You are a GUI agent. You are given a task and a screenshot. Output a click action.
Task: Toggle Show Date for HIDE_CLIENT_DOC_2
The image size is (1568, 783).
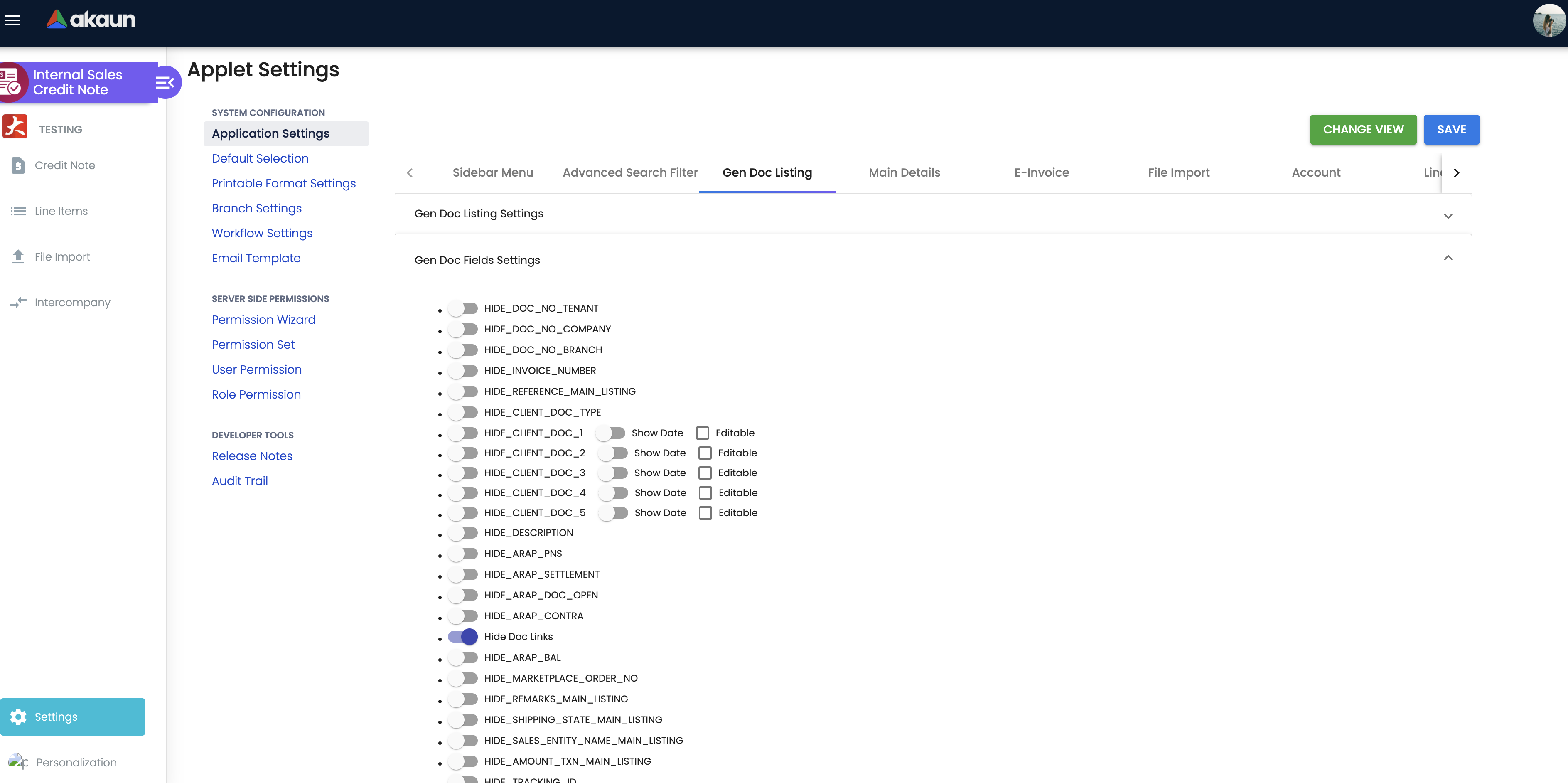click(x=612, y=453)
